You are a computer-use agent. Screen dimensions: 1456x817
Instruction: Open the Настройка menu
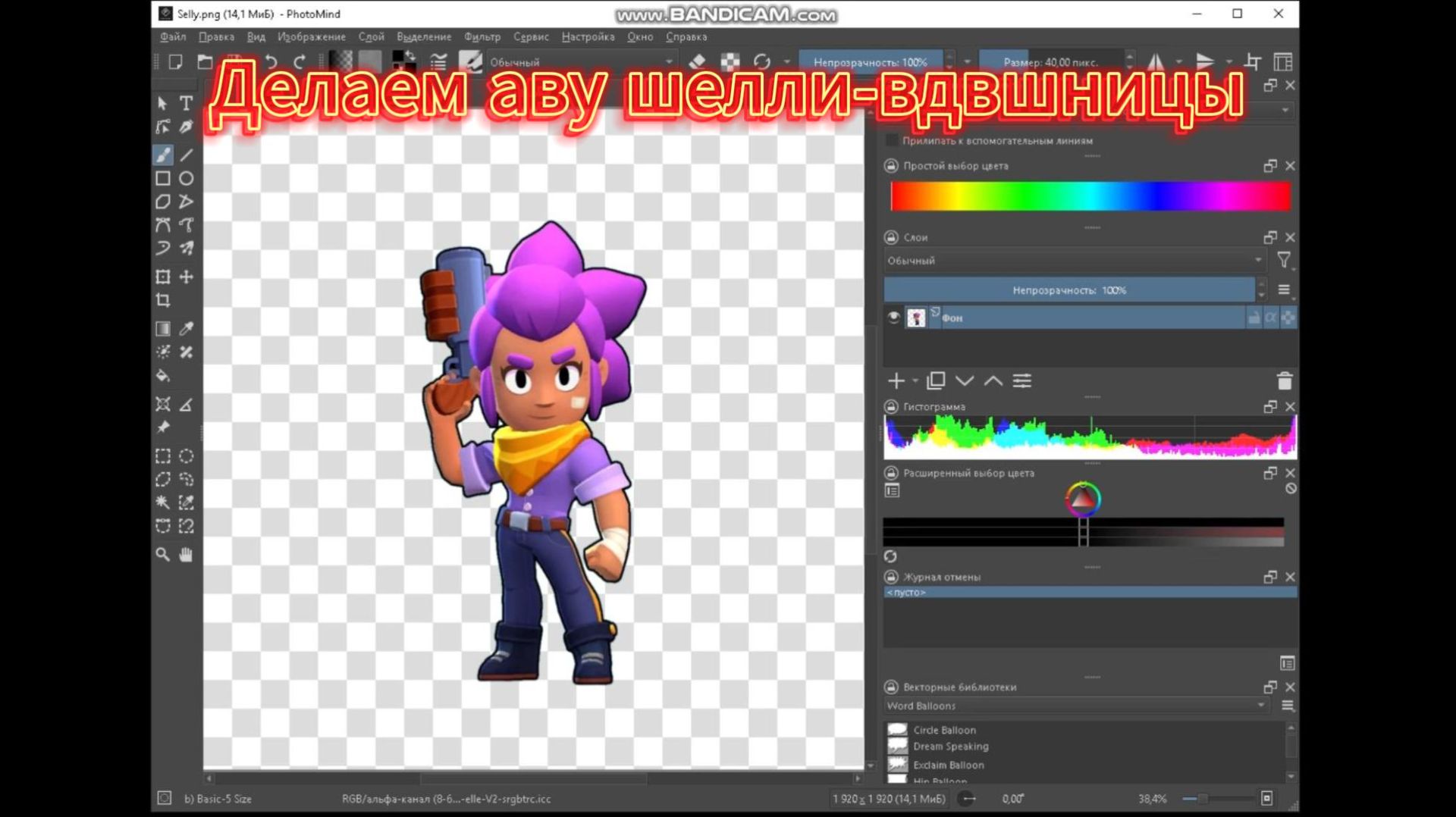(588, 36)
